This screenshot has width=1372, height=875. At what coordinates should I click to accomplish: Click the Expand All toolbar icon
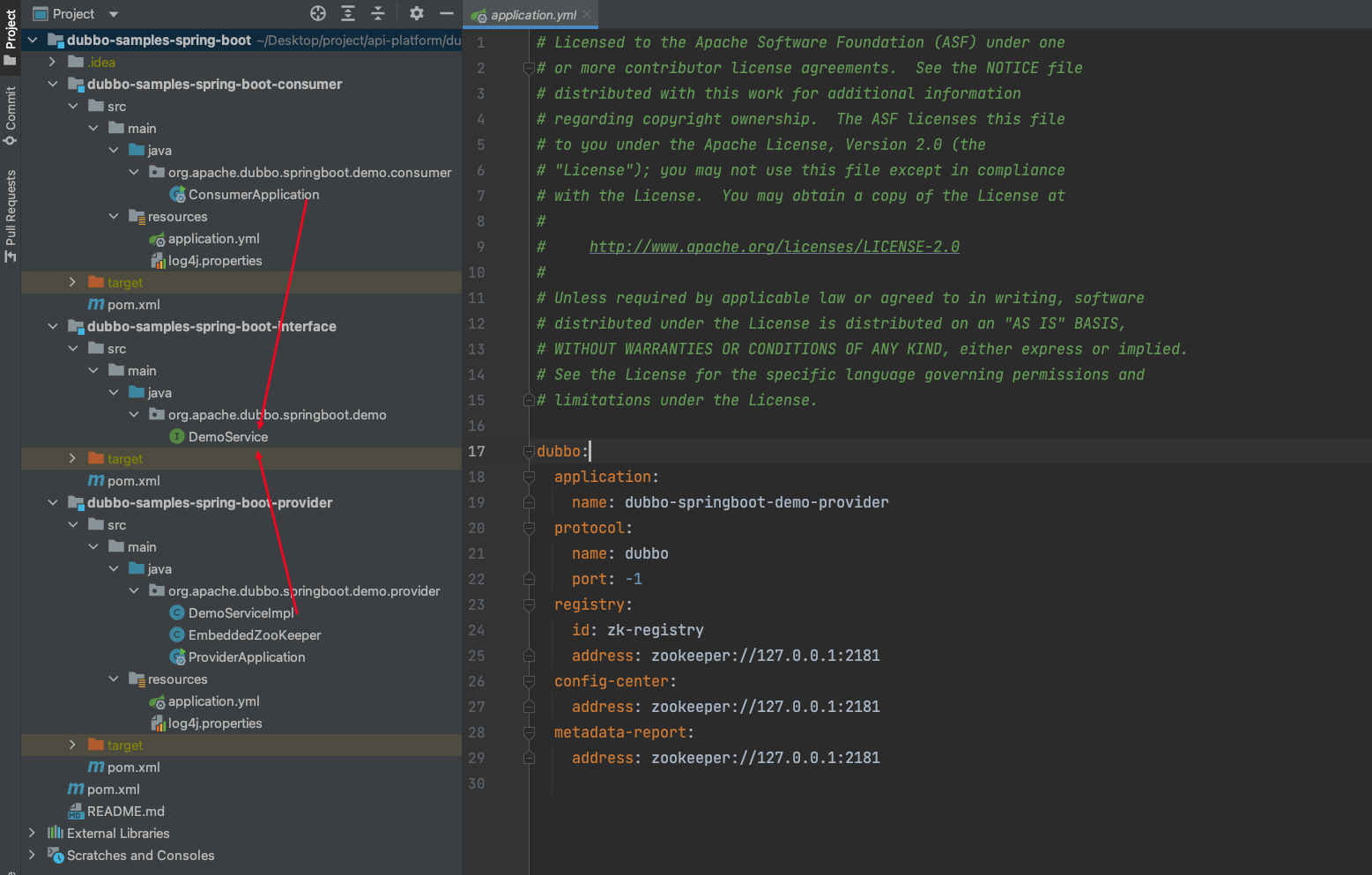tap(348, 13)
